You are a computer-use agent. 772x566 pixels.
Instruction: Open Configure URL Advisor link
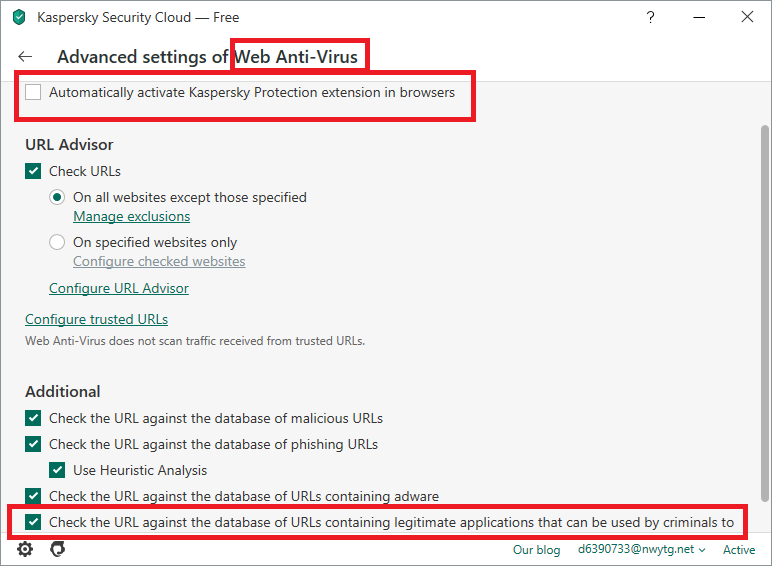119,288
